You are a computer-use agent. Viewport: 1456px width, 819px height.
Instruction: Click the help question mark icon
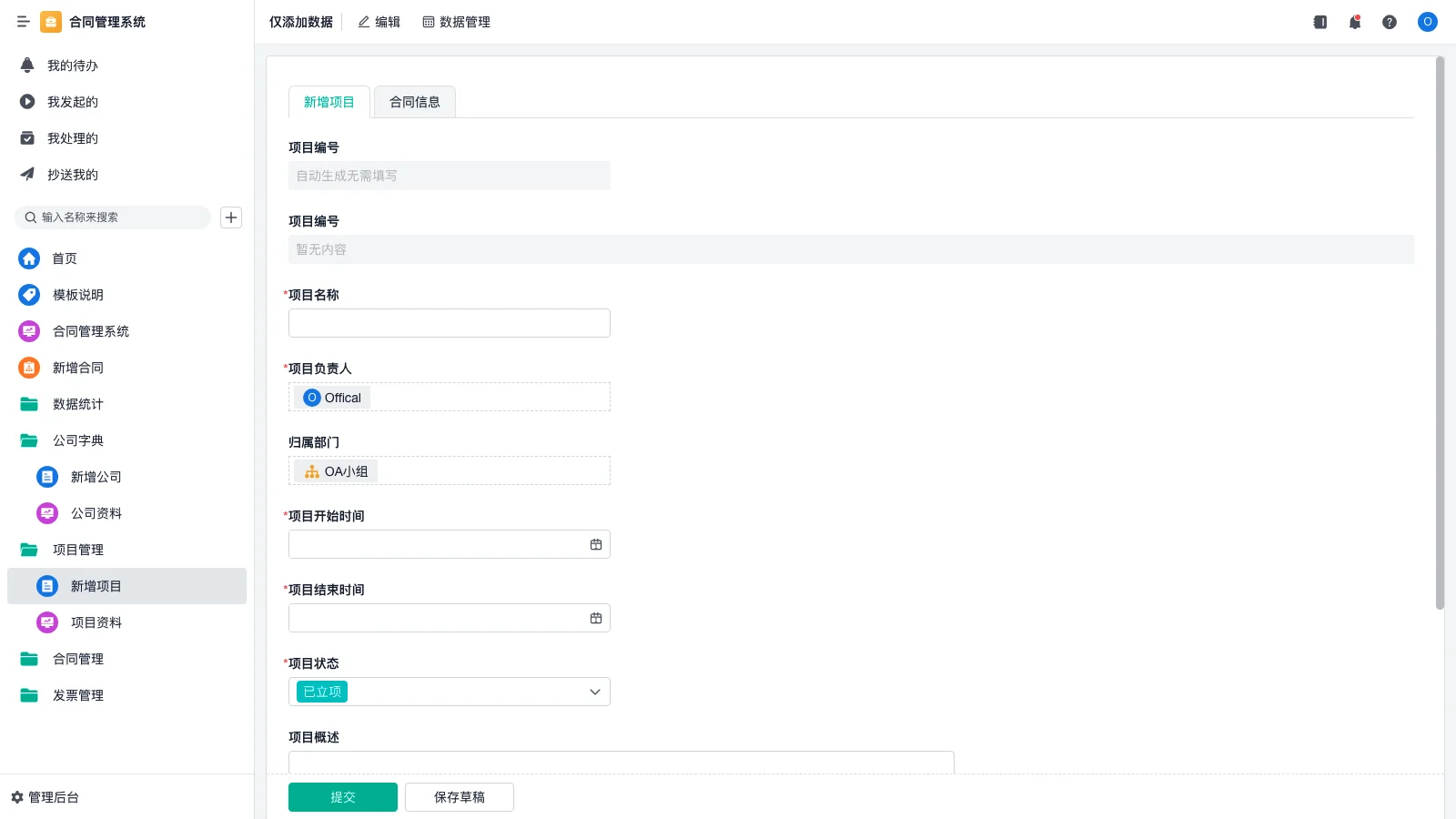point(1389,22)
